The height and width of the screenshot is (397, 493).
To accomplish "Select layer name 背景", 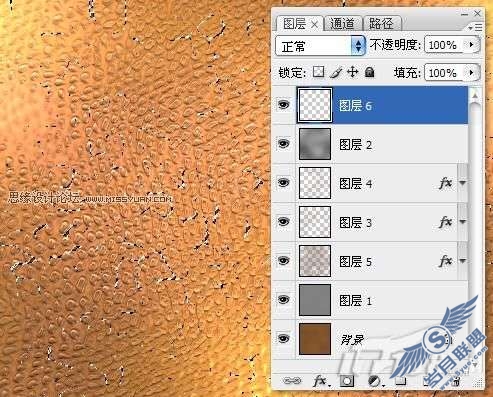I will point(352,340).
